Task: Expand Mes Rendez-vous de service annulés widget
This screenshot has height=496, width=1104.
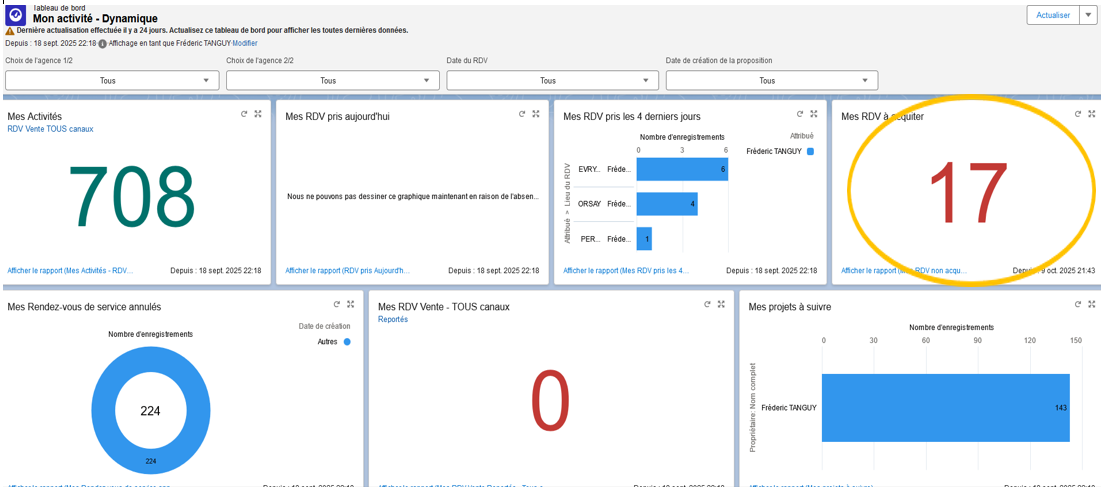Action: pyautogui.click(x=351, y=304)
